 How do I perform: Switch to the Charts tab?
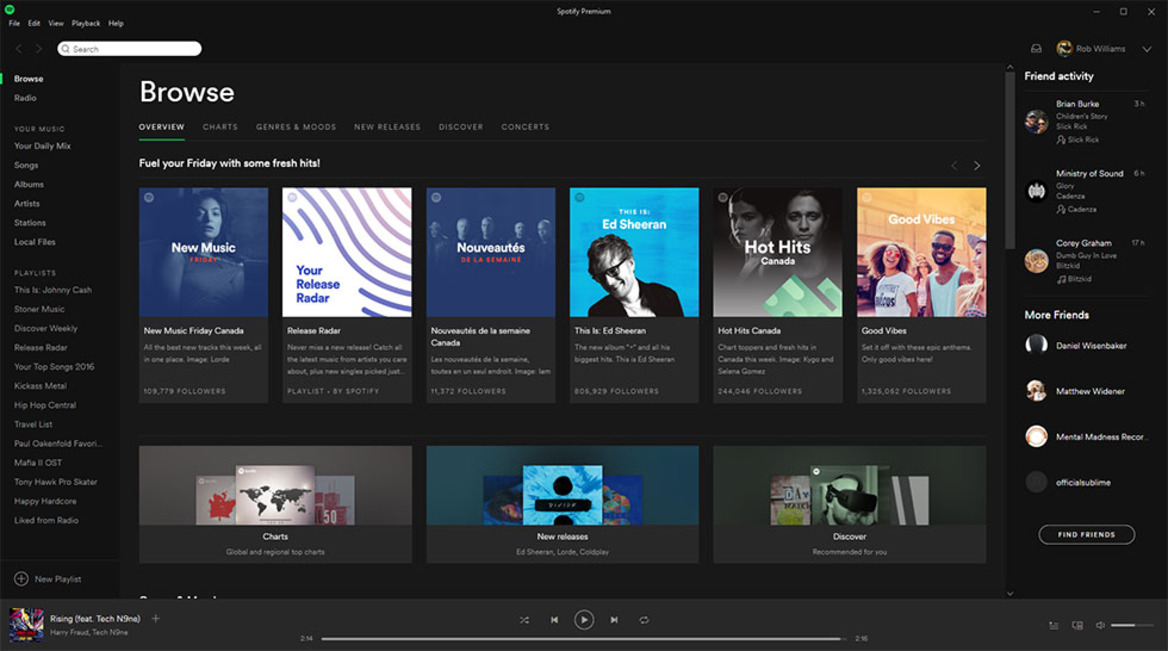coord(220,127)
